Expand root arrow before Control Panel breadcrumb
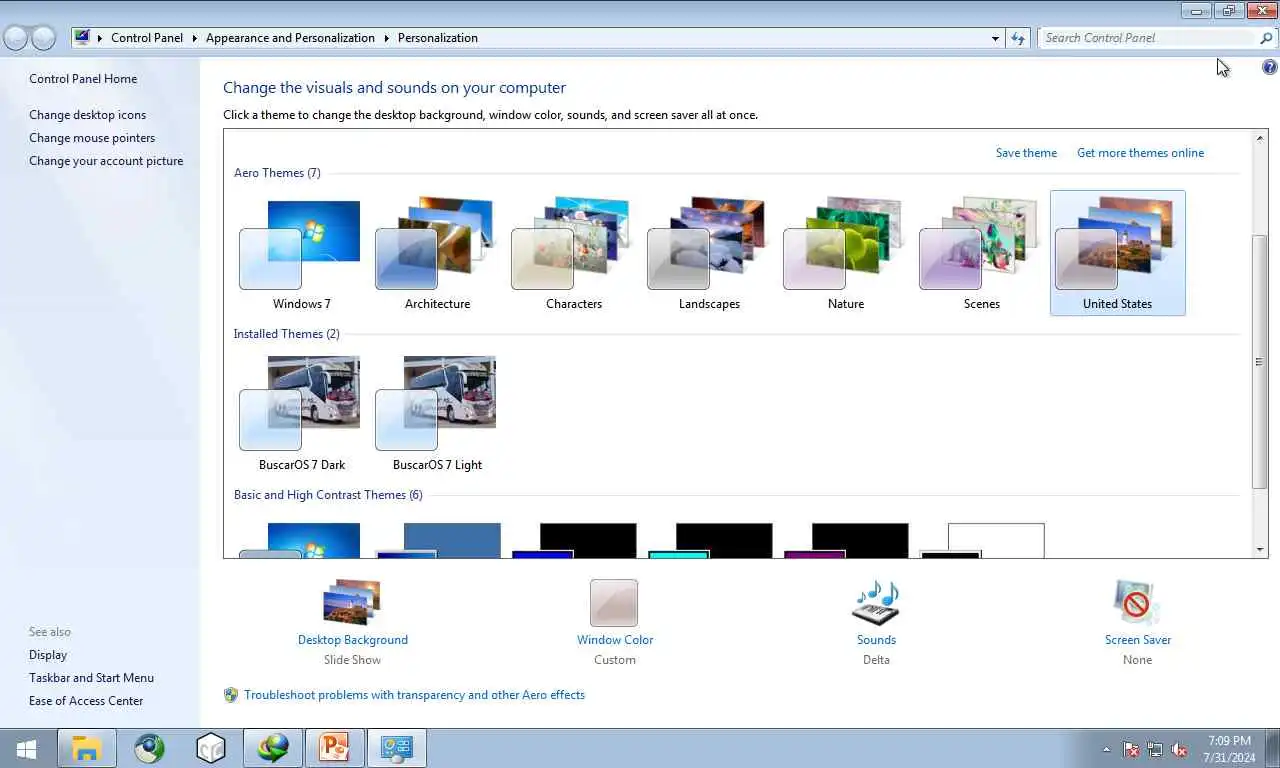The image size is (1280, 768). (x=100, y=38)
